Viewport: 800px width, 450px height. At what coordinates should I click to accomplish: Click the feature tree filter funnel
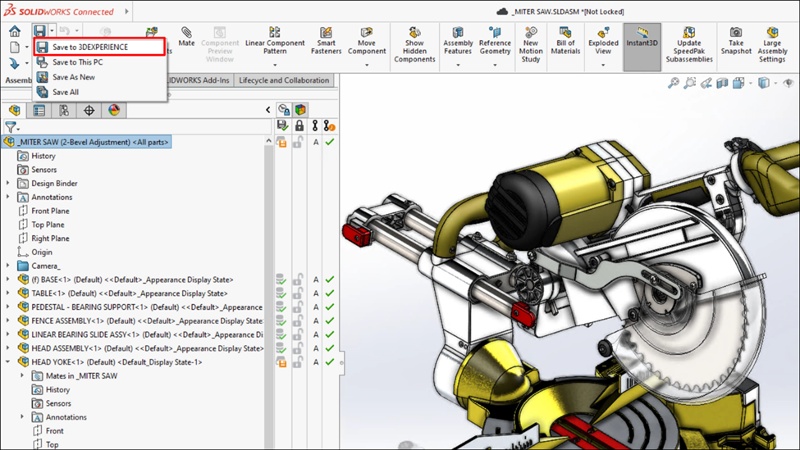tap(10, 127)
